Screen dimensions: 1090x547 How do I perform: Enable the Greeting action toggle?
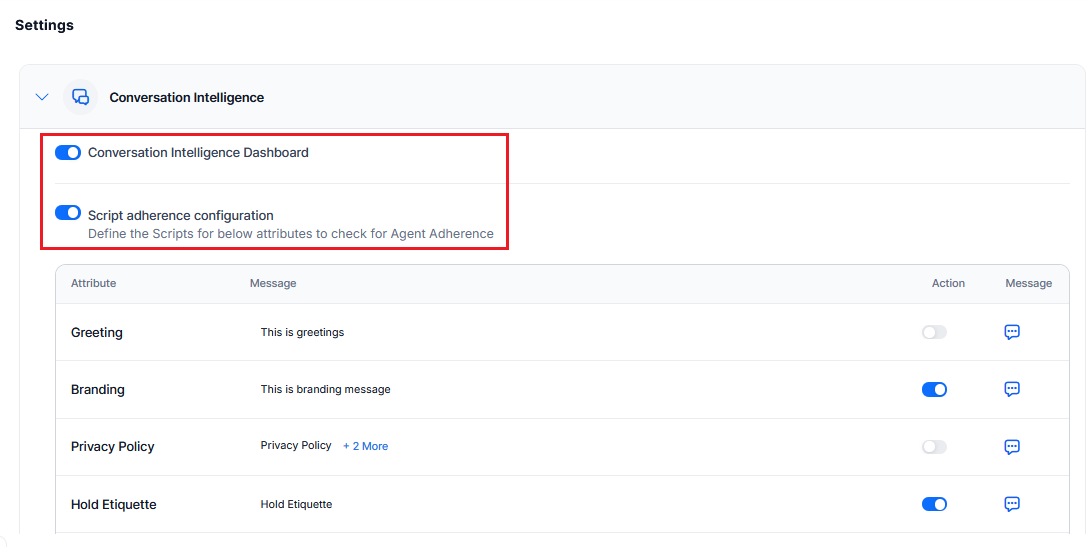[x=934, y=332]
